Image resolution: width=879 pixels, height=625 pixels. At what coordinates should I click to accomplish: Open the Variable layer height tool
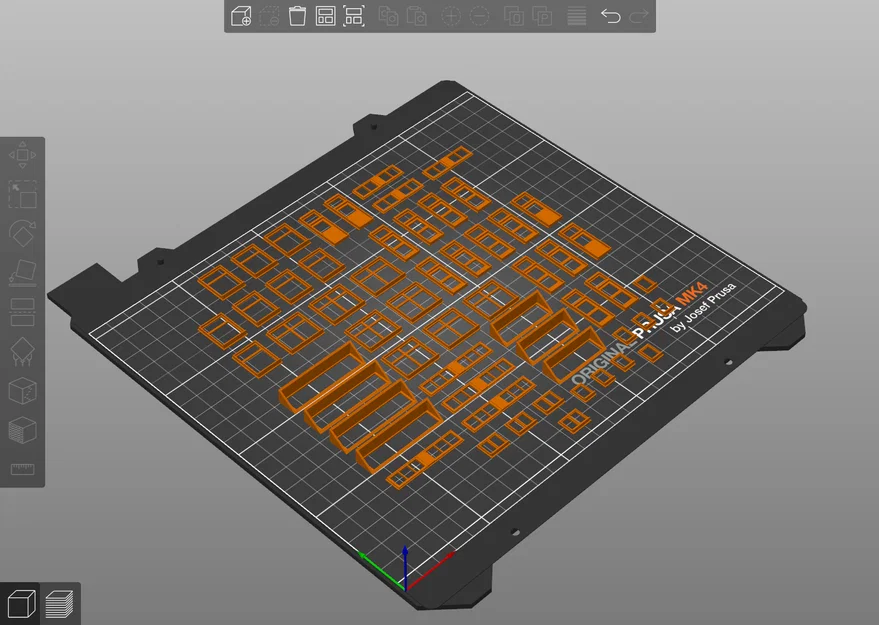(x=576, y=16)
